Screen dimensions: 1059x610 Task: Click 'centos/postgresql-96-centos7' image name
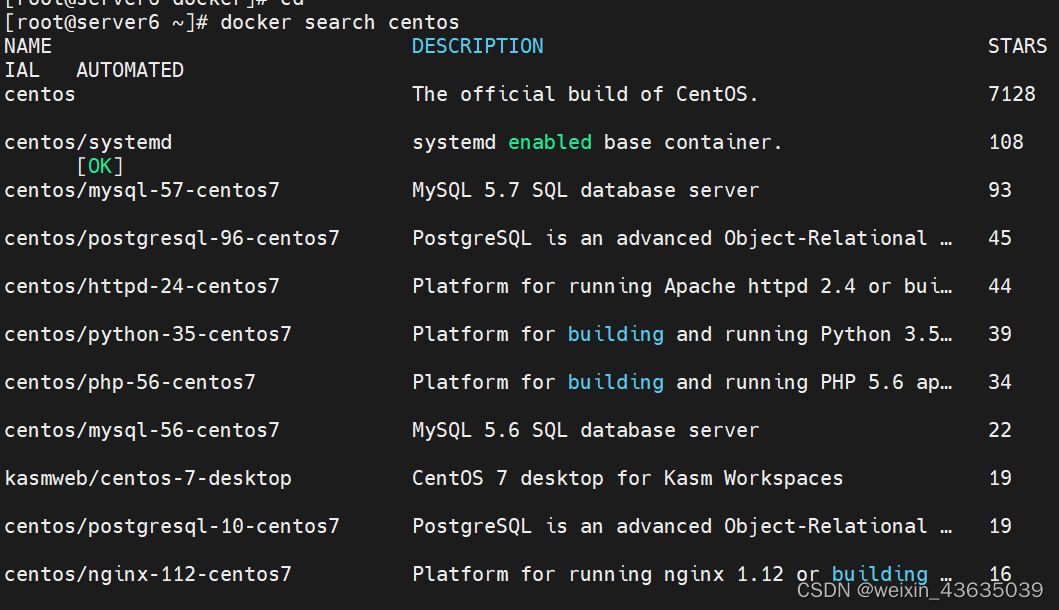pos(172,238)
